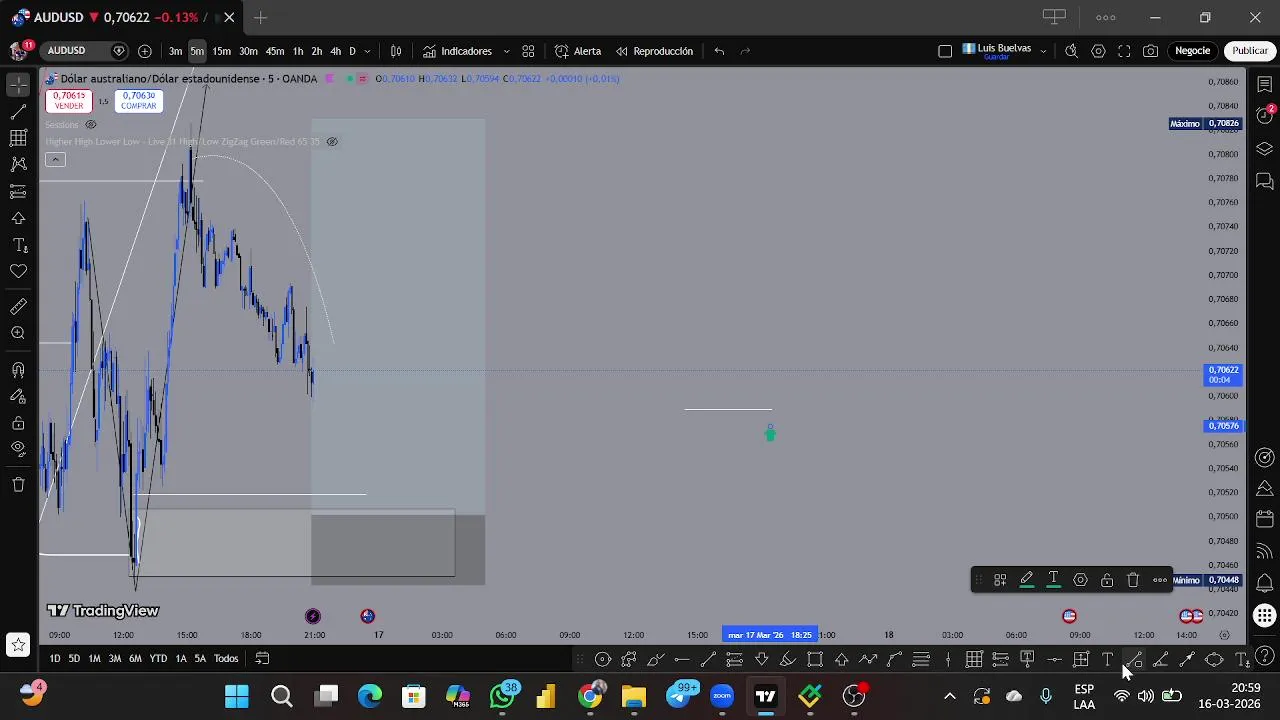Viewport: 1280px width, 720px height.
Task: Toggle visibility of Sessions indicator
Action: (90, 125)
